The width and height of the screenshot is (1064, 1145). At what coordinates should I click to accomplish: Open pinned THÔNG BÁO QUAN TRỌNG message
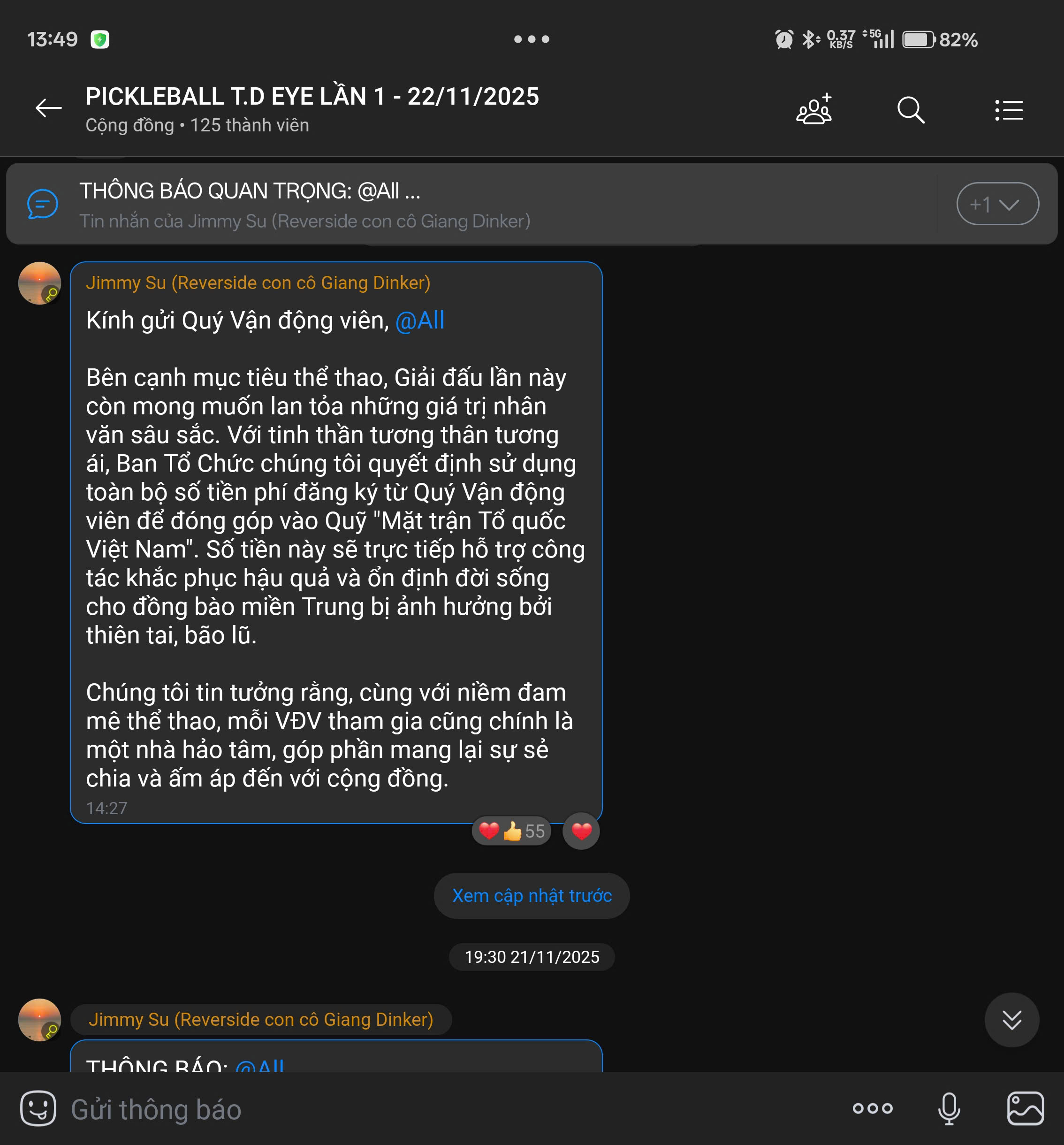(305, 204)
